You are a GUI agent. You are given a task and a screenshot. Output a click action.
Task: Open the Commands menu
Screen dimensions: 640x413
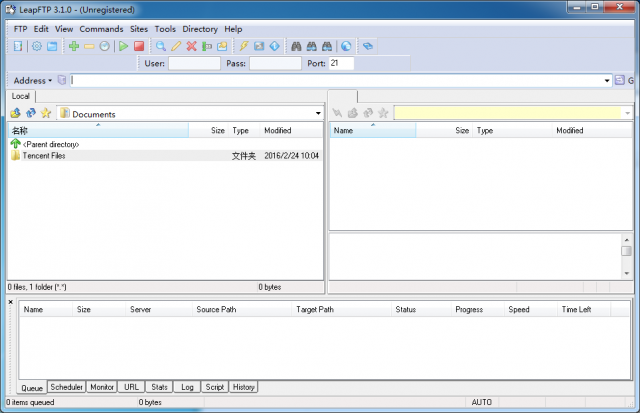coord(101,29)
